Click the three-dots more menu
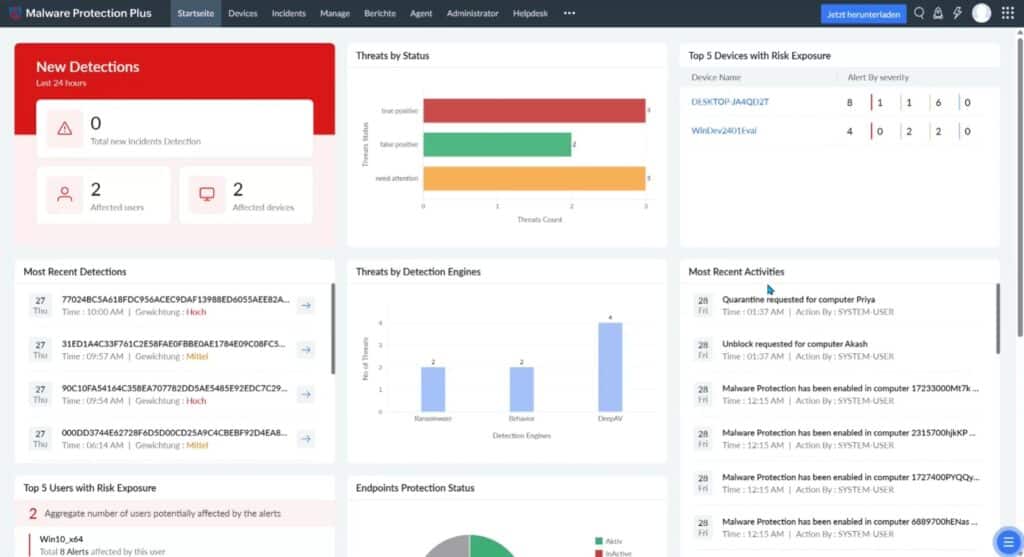 [569, 13]
